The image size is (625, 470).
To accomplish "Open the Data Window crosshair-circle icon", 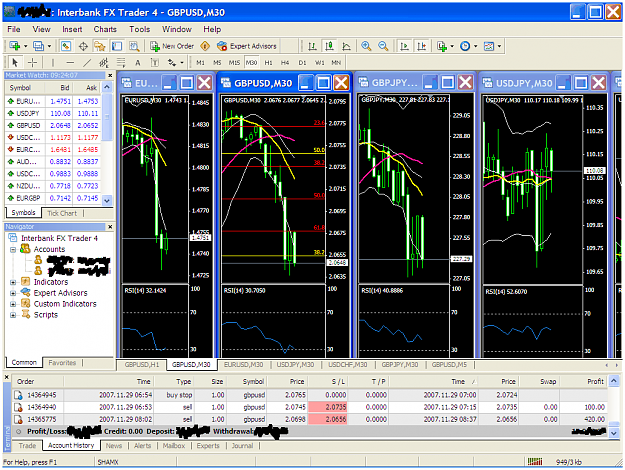I will tap(83, 46).
